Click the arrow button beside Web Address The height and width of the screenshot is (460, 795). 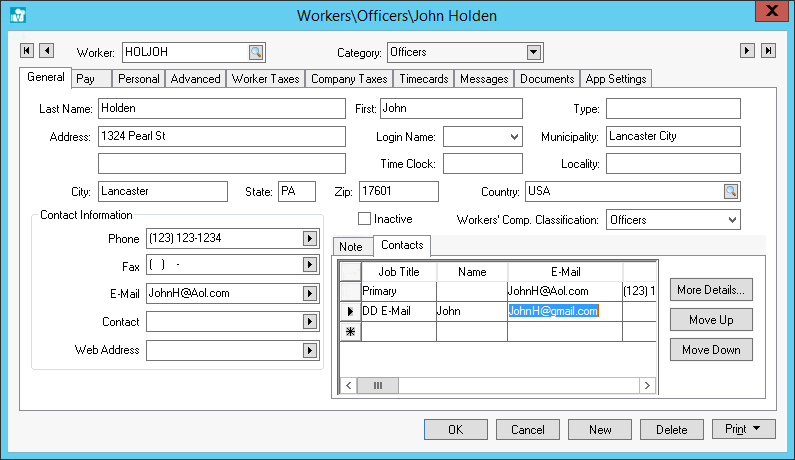(309, 351)
